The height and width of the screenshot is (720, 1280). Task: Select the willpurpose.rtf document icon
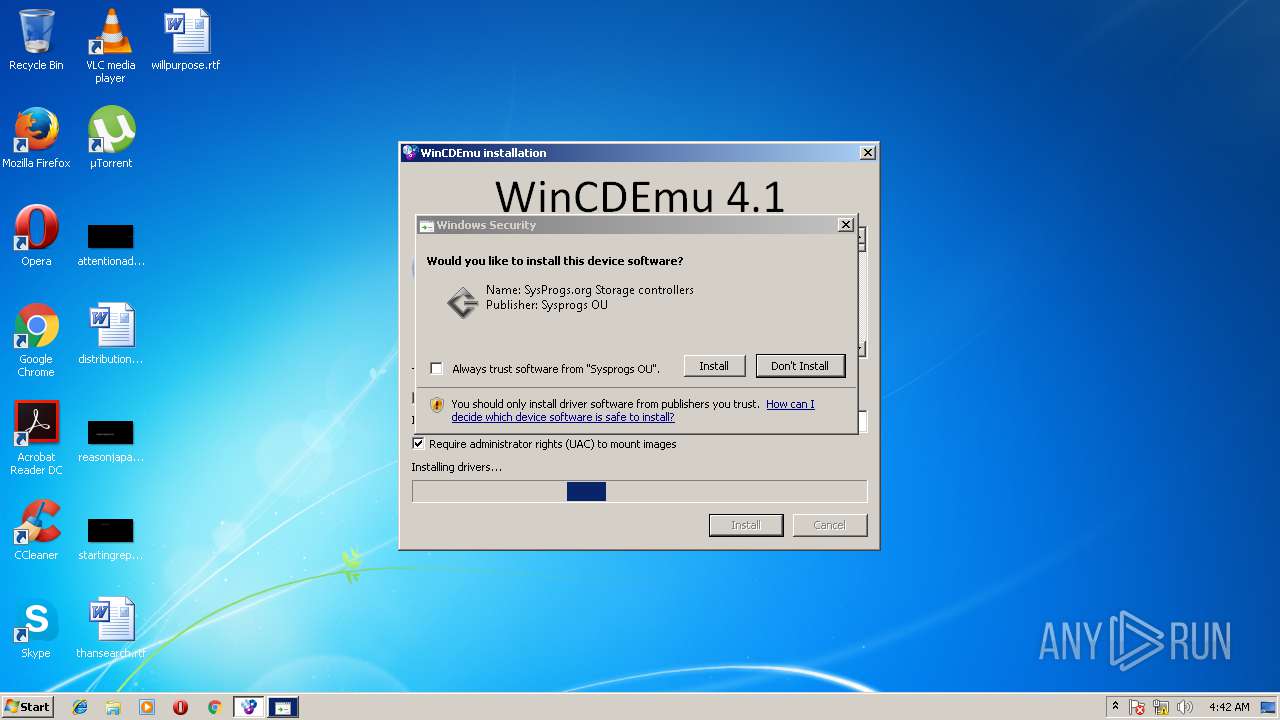click(186, 40)
